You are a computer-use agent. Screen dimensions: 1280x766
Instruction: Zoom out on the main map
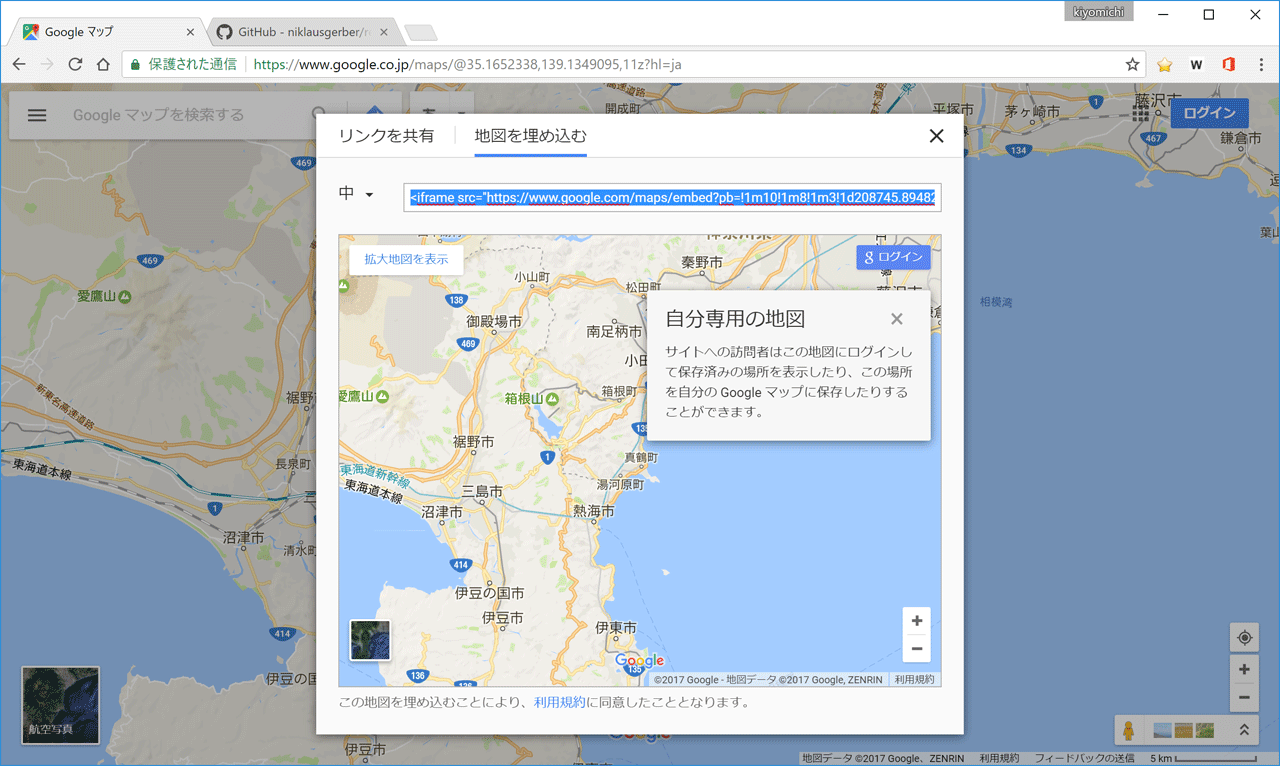pyautogui.click(x=1244, y=697)
